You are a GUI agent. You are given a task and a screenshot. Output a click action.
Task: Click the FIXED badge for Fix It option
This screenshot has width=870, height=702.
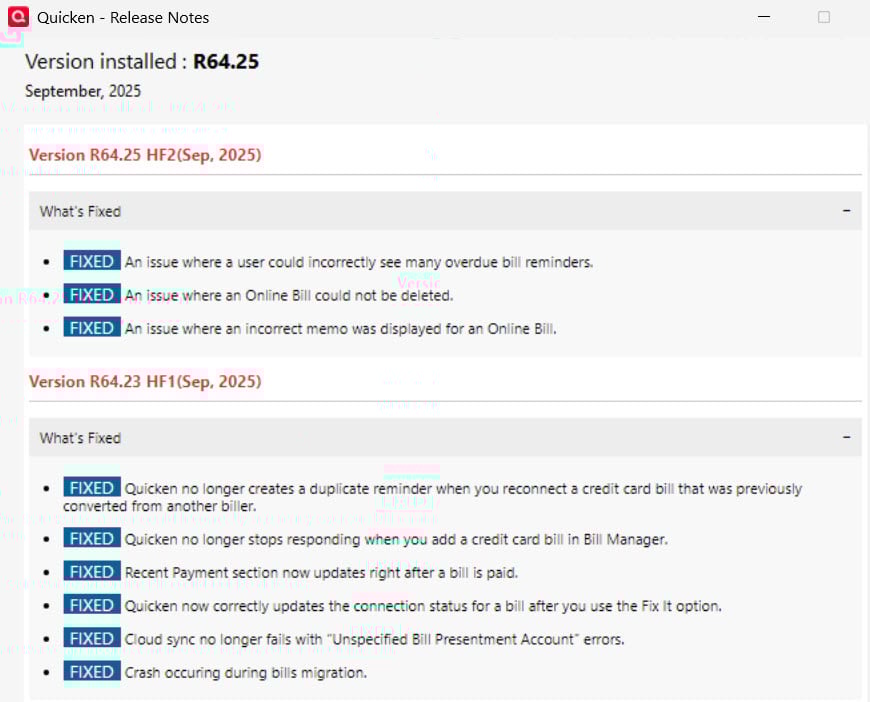tap(92, 604)
